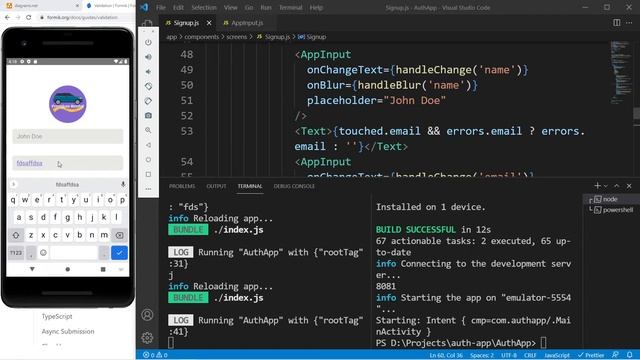Click 'Signup.js' breadcrumb segment
Screen dimensions: 640x360
[273, 37]
